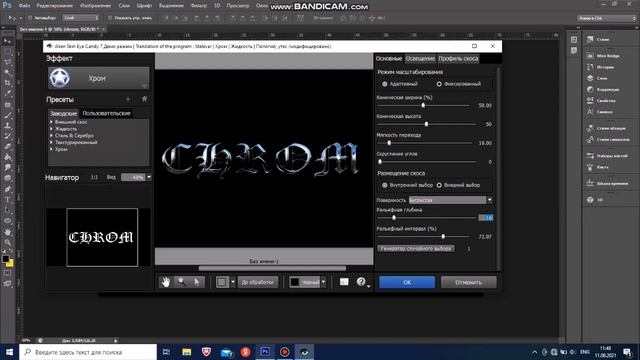Select Photoshop Hand tool in left toolbar
This screenshot has width=640, height=360.
[7, 232]
